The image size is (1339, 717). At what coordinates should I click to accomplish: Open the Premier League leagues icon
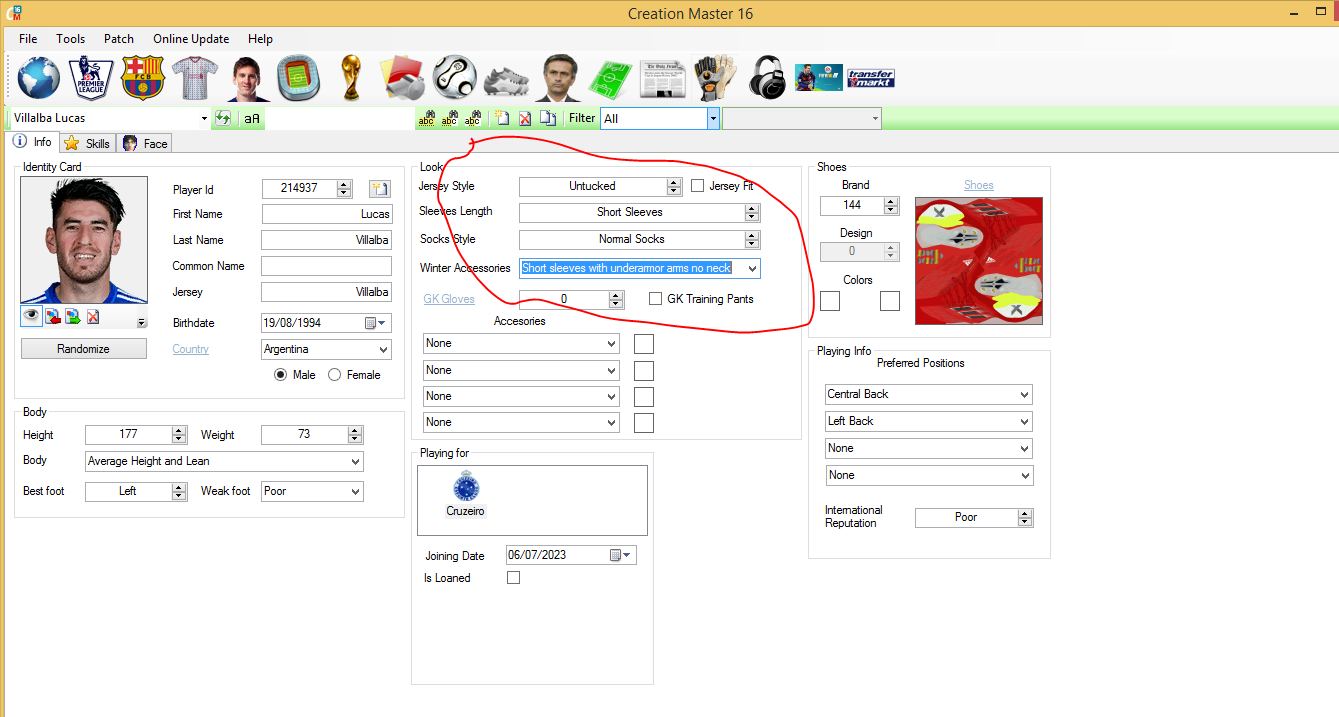pyautogui.click(x=91, y=78)
